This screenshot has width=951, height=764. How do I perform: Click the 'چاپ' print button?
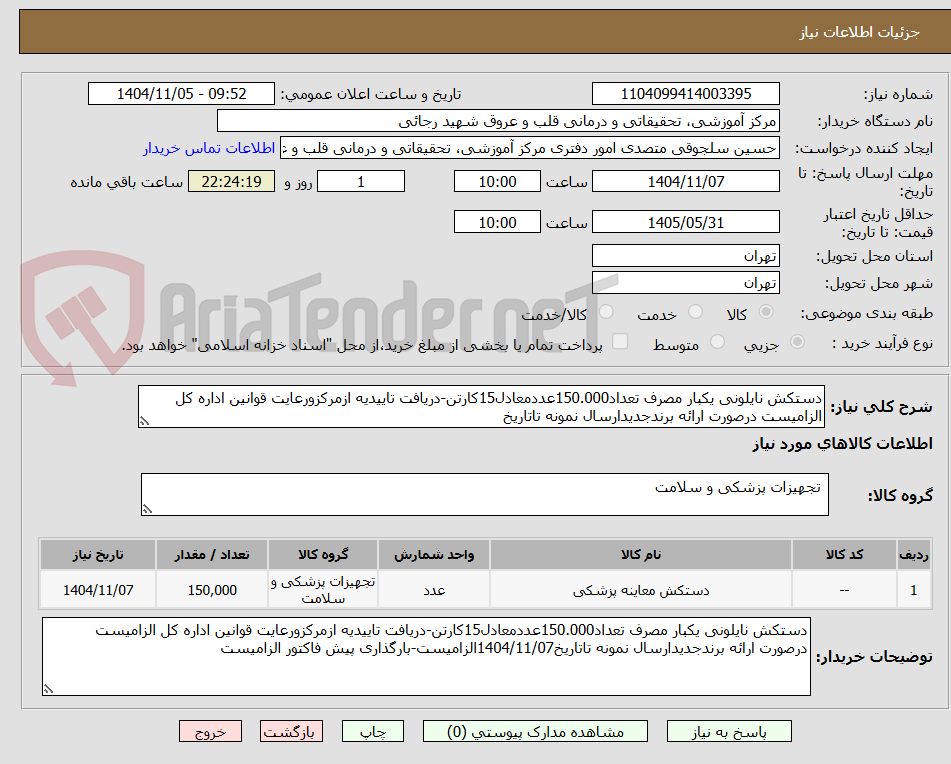point(373,731)
